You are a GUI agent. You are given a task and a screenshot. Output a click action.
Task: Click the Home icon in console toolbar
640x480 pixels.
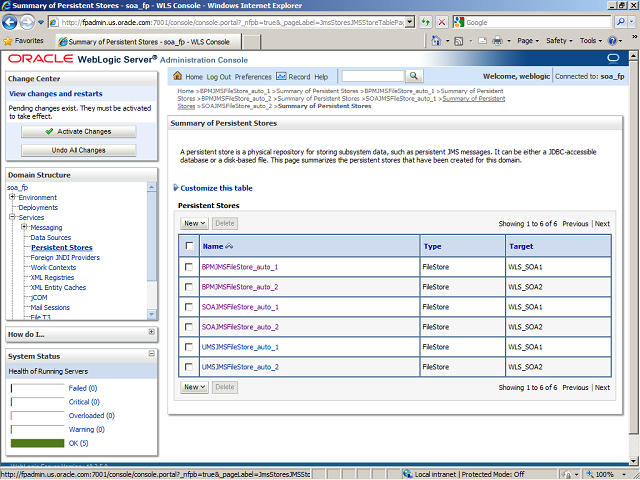click(178, 77)
